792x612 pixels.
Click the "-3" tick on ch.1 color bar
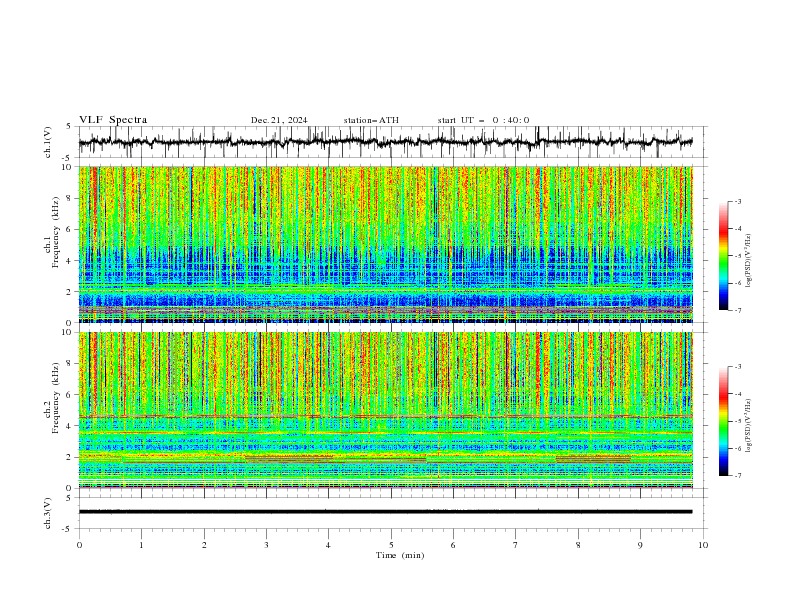[738, 201]
